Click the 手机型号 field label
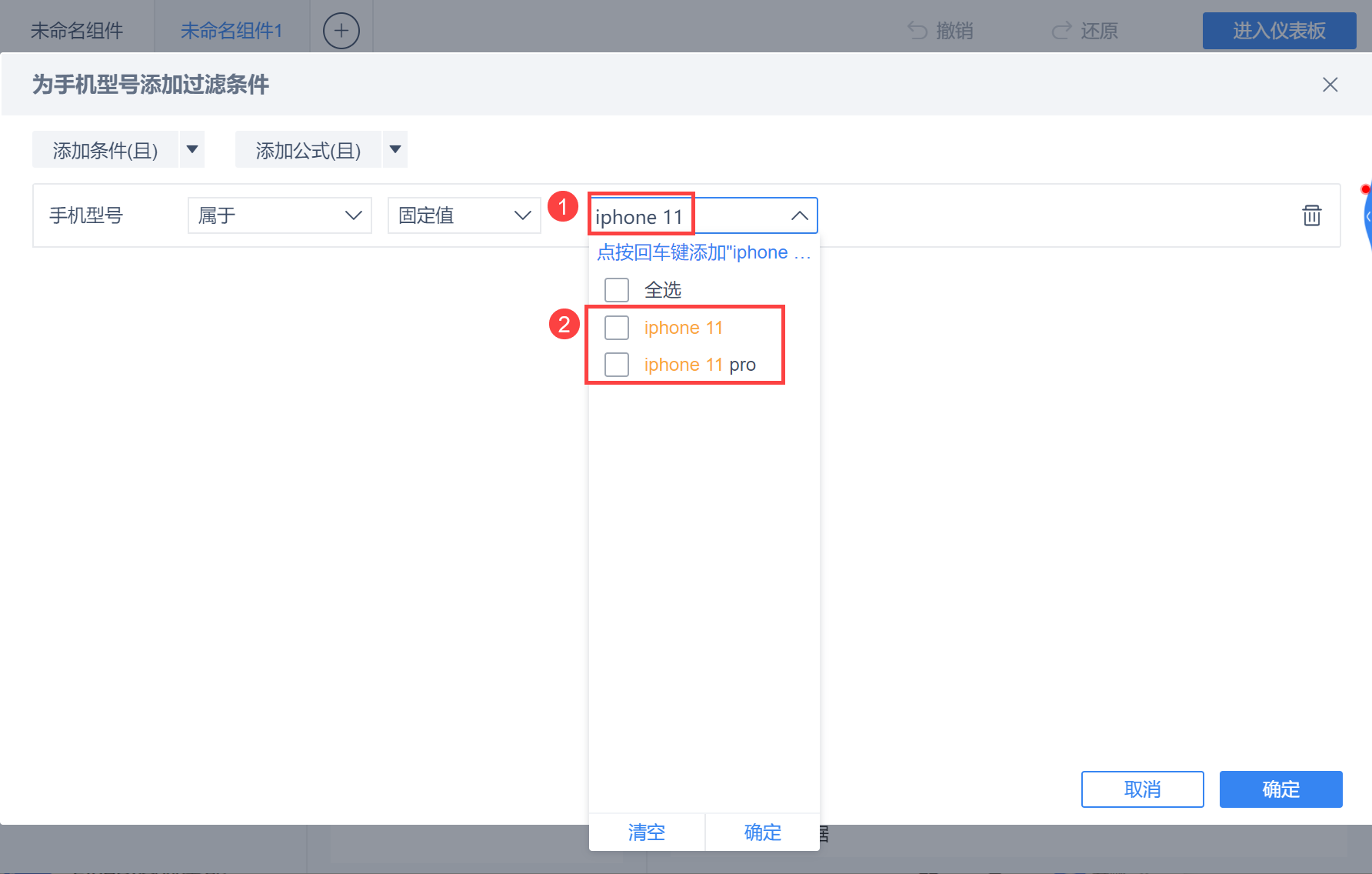 (x=86, y=215)
